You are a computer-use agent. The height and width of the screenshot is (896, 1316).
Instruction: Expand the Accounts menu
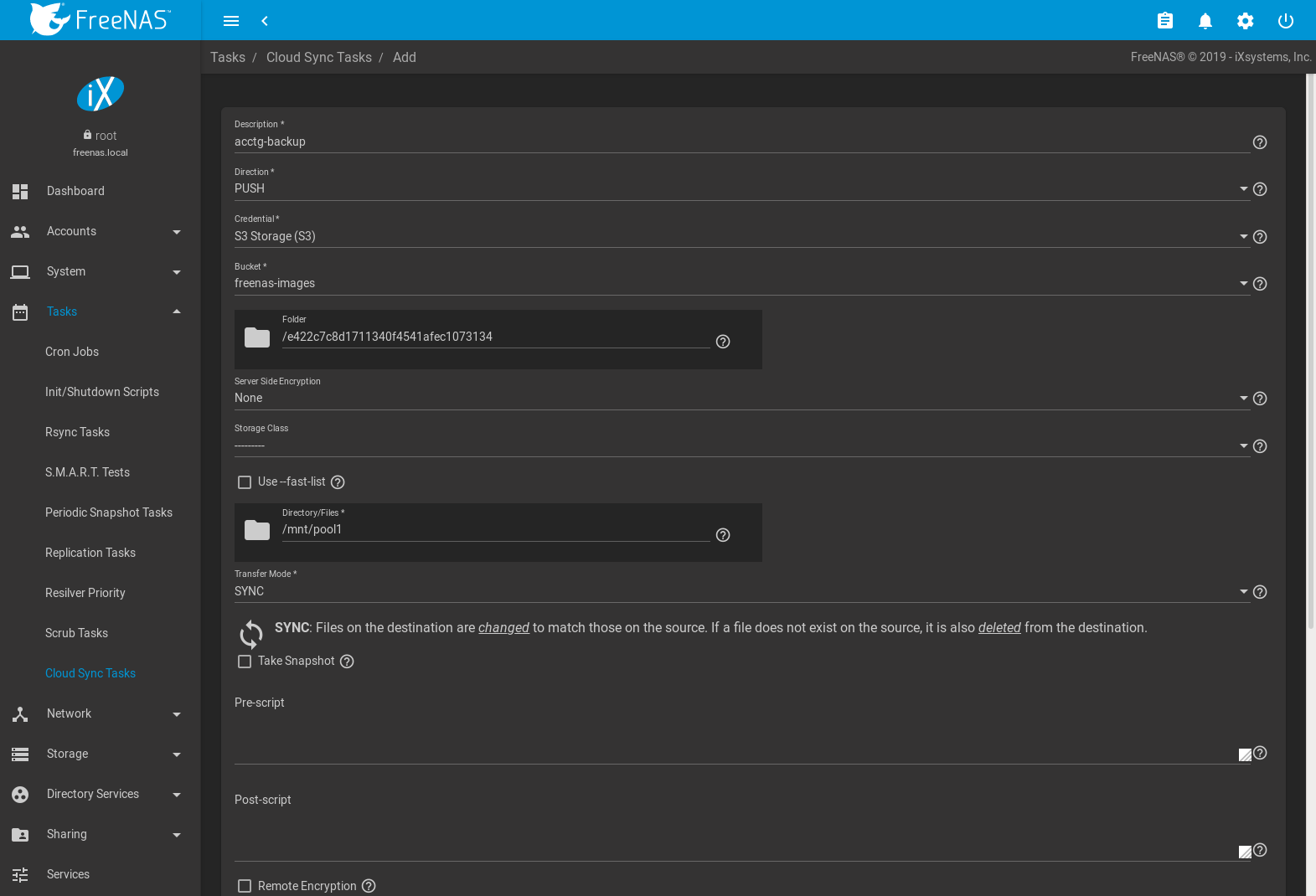pyautogui.click(x=101, y=231)
